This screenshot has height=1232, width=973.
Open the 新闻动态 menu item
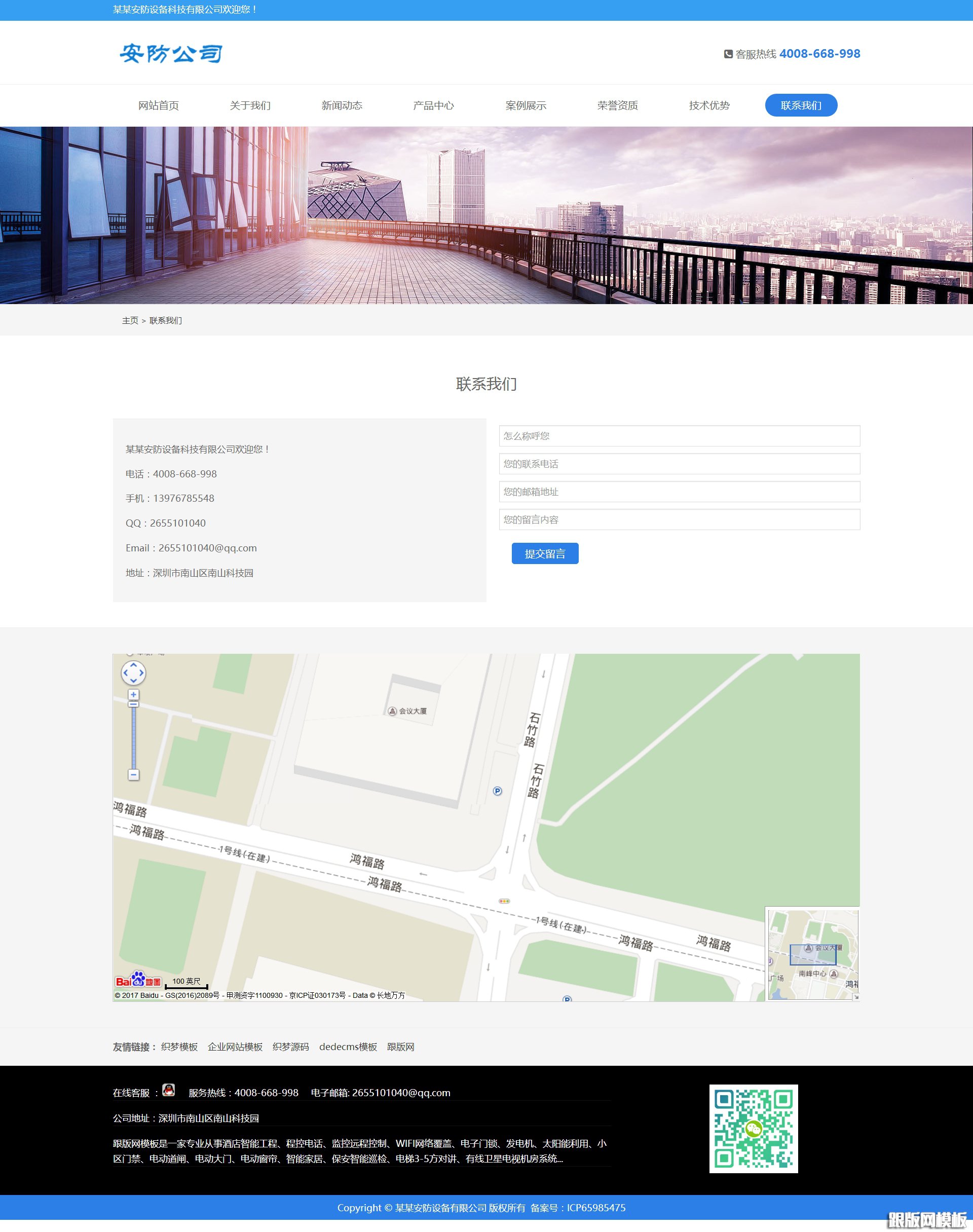pos(342,105)
